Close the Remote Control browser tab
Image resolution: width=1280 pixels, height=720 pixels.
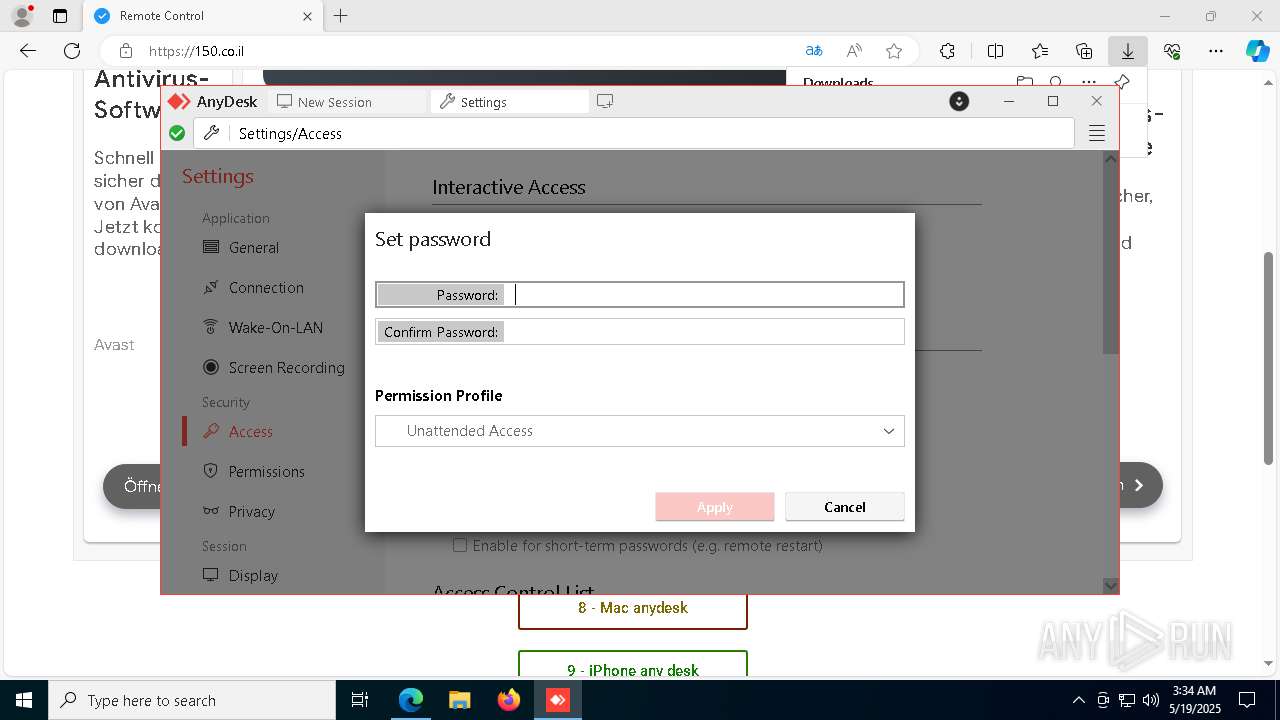pyautogui.click(x=307, y=16)
